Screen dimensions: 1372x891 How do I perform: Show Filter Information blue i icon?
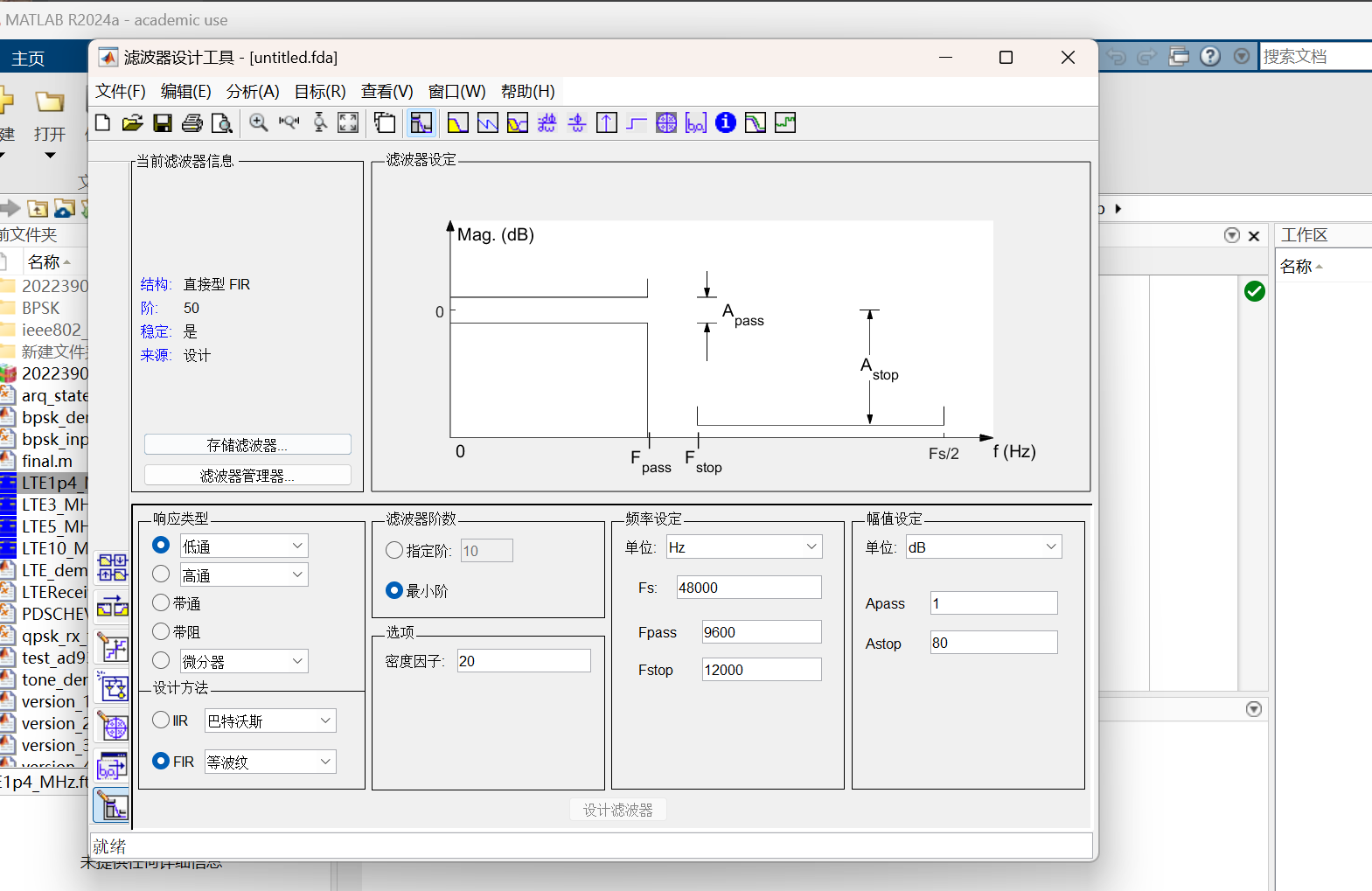click(726, 123)
